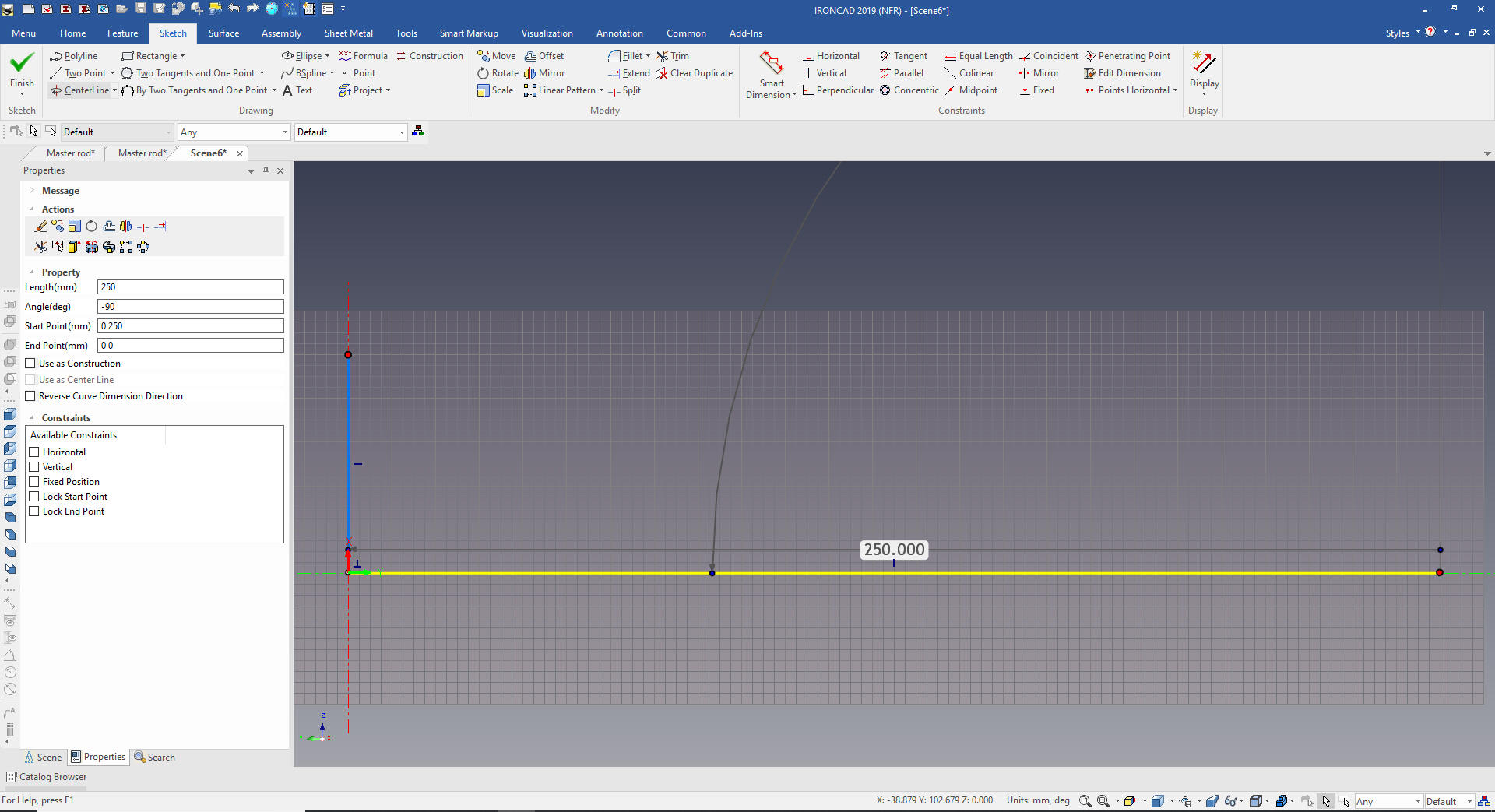Pick the Rectangle drawing tool
This screenshot has width=1495, height=812.
point(149,56)
